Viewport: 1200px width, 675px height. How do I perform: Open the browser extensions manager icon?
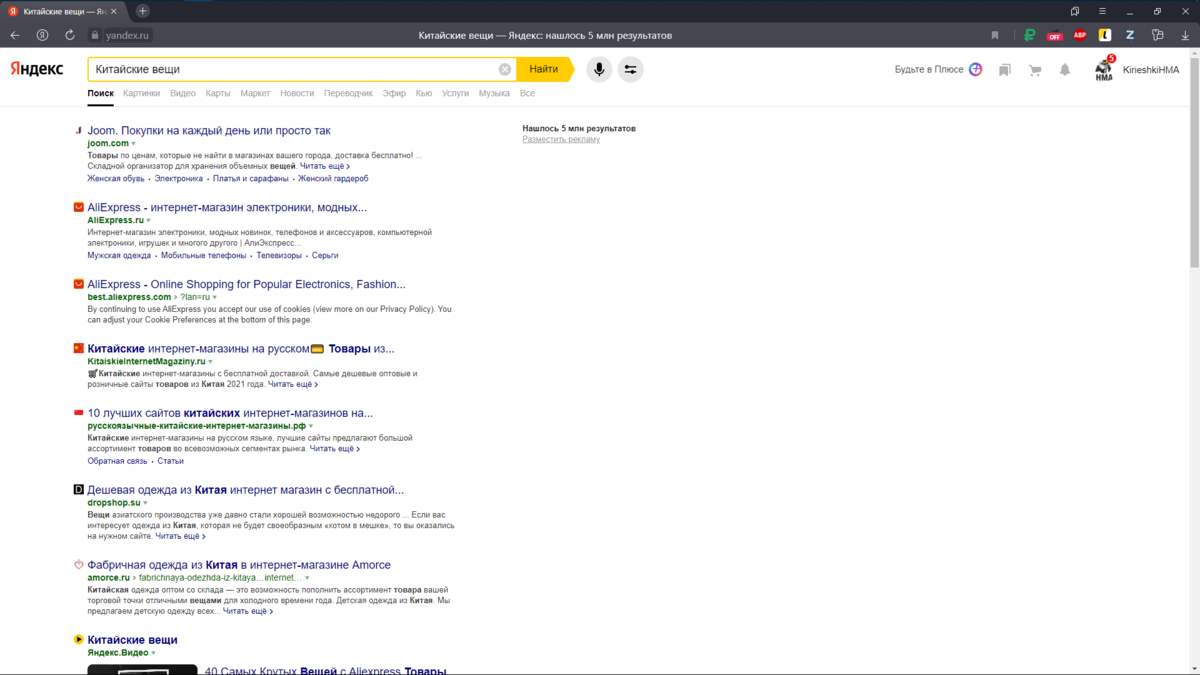(x=1158, y=35)
